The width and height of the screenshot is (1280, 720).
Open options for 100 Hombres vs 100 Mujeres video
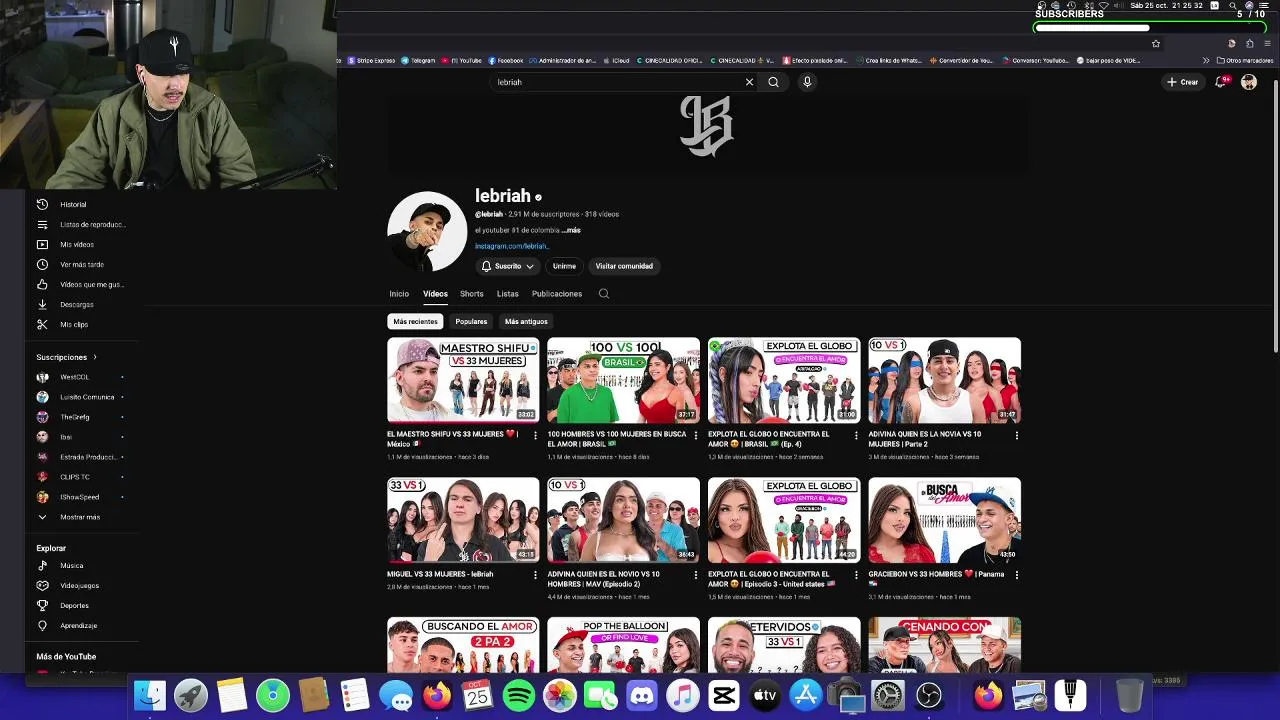(696, 435)
